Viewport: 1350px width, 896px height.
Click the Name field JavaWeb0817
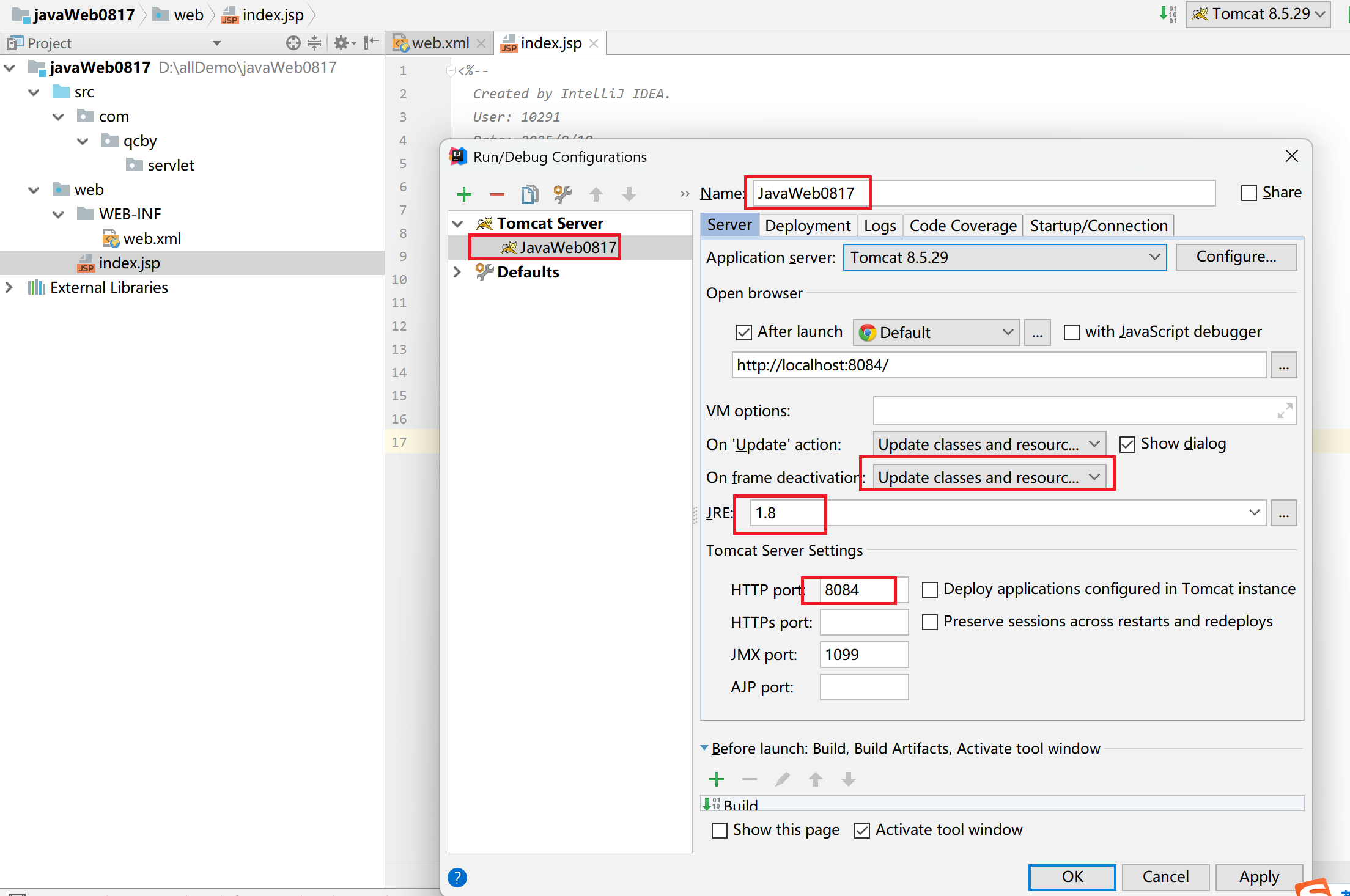point(984,193)
